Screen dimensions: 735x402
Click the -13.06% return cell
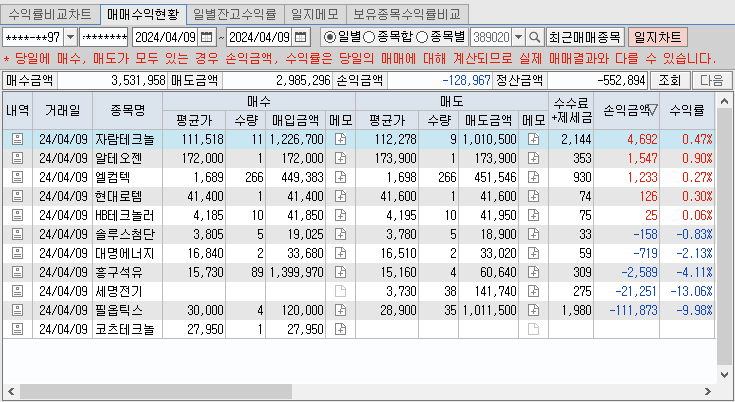pyautogui.click(x=687, y=291)
